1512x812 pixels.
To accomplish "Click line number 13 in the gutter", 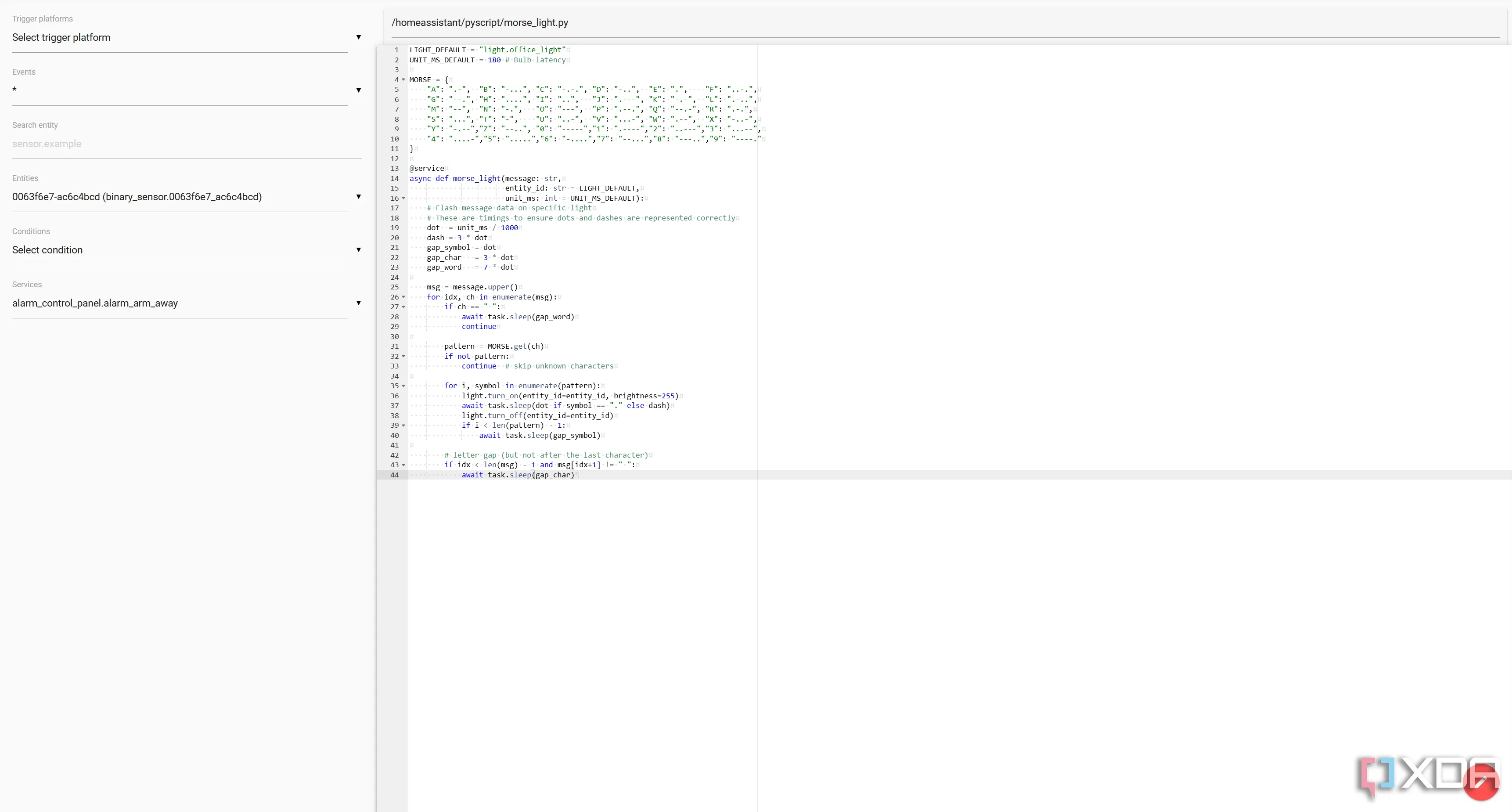I will pyautogui.click(x=394, y=169).
